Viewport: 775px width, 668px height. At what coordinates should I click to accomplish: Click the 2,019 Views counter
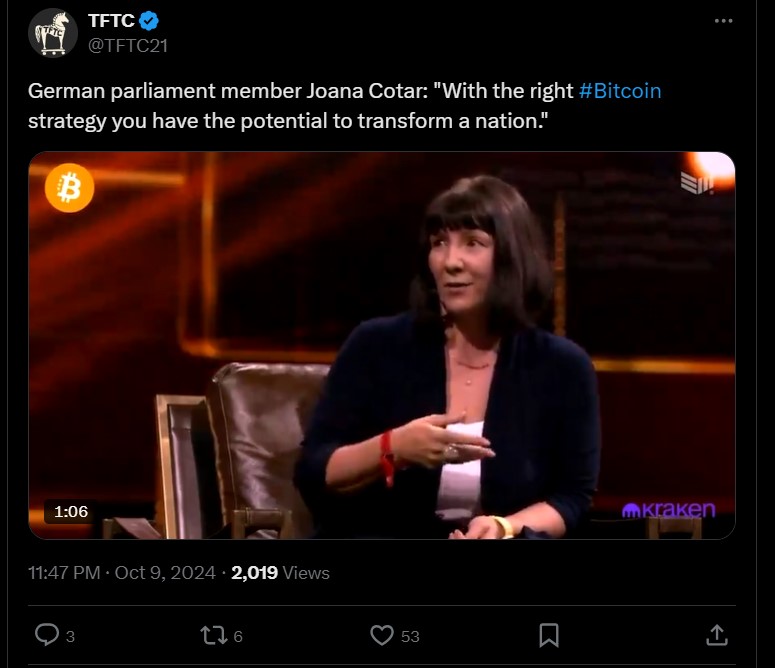[x=280, y=573]
